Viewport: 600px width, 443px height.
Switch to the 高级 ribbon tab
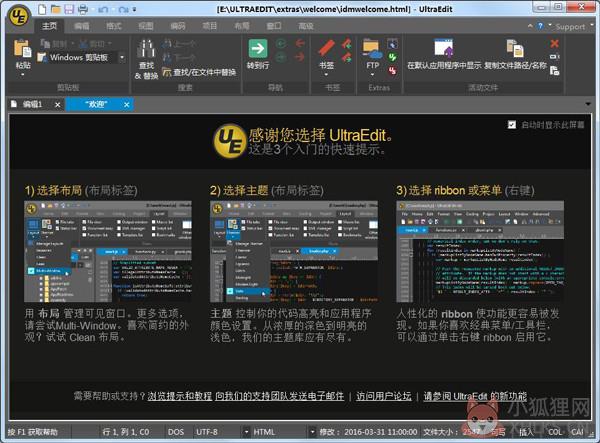pyautogui.click(x=305, y=26)
